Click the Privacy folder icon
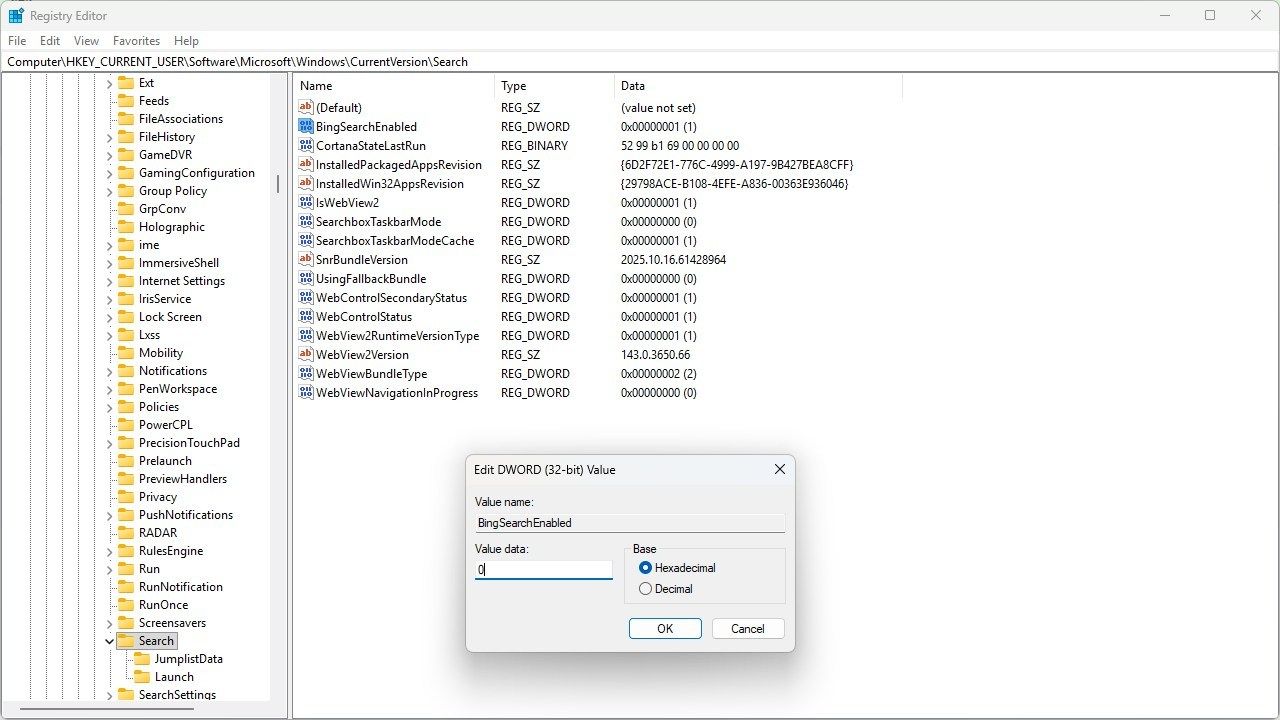 pos(126,497)
